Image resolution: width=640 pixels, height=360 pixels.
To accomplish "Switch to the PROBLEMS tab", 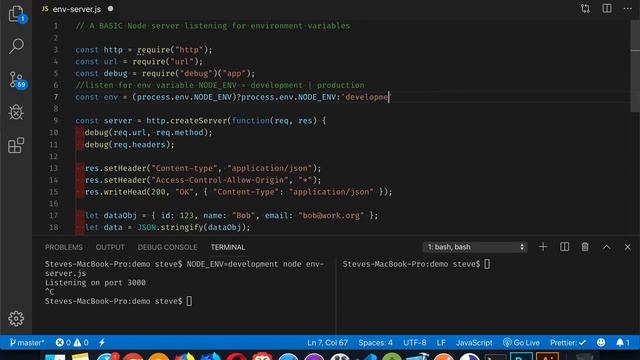I will [64, 247].
